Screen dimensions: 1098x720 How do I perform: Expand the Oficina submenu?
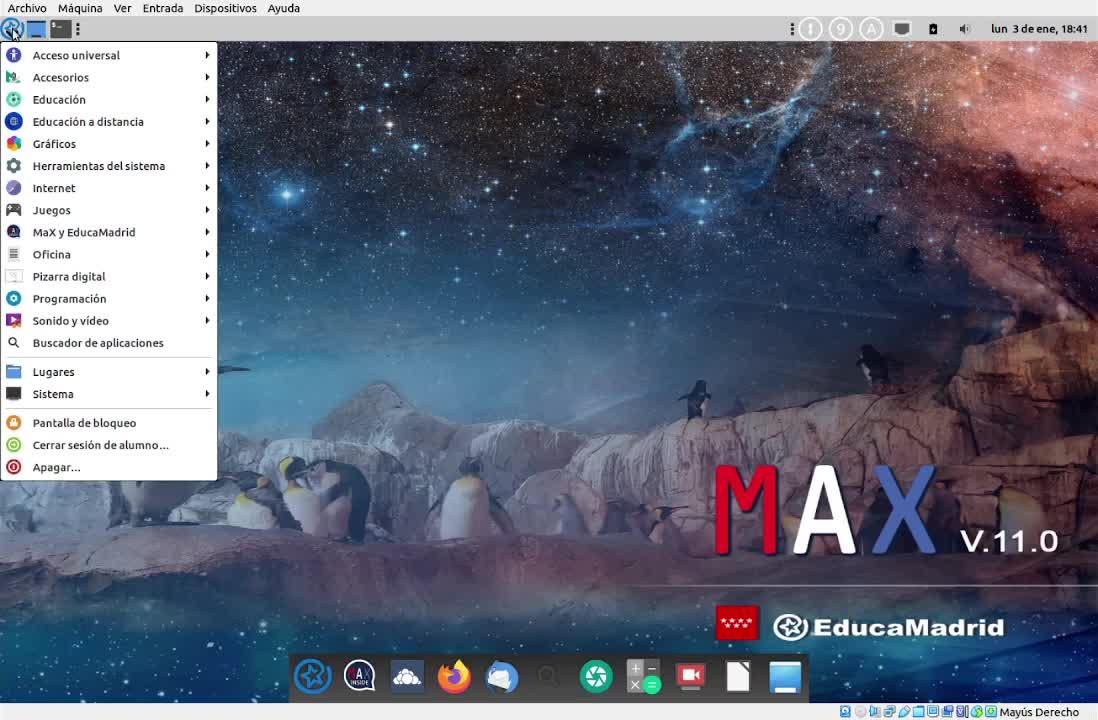click(109, 254)
